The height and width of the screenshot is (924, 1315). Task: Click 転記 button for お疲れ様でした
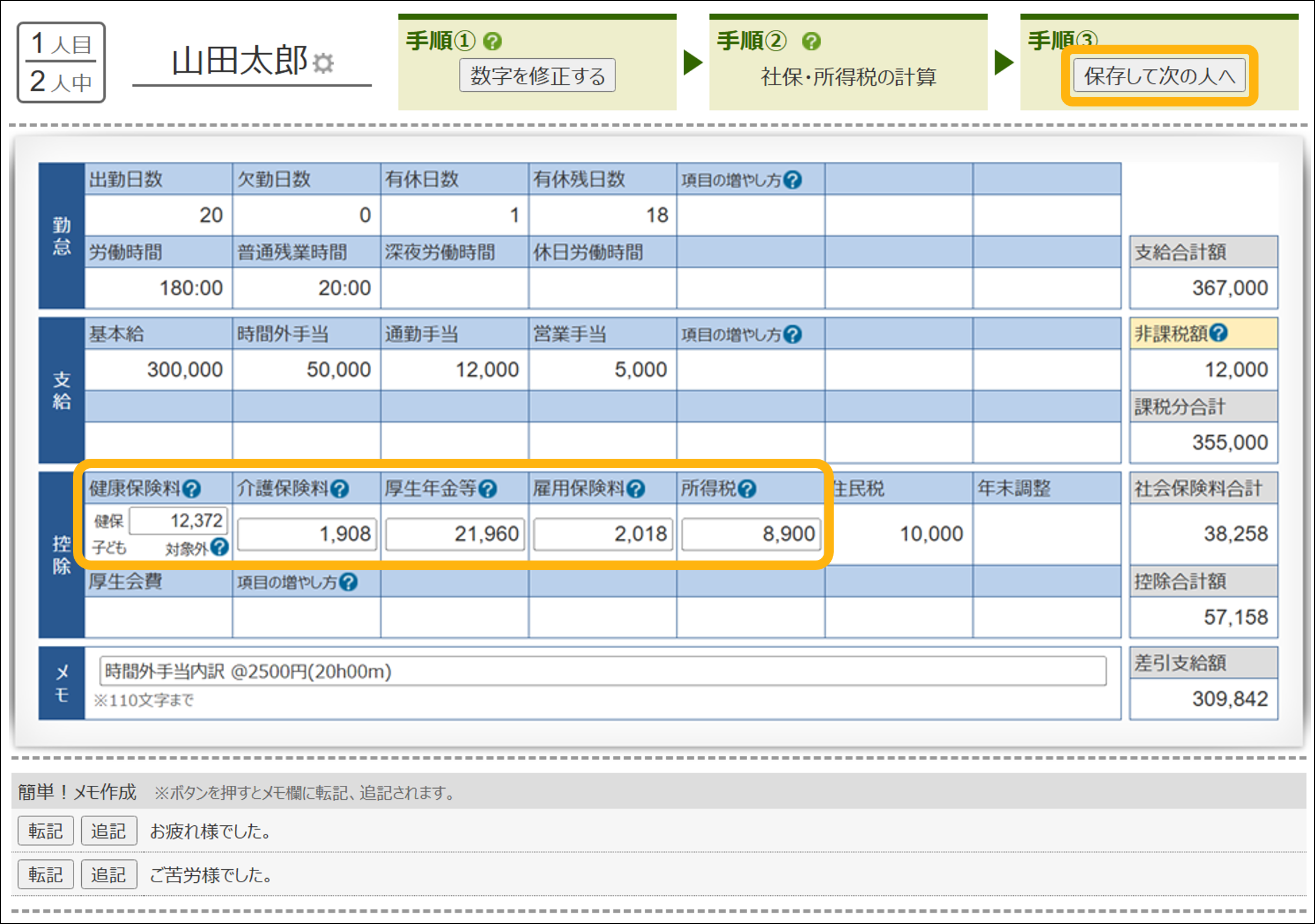45,830
